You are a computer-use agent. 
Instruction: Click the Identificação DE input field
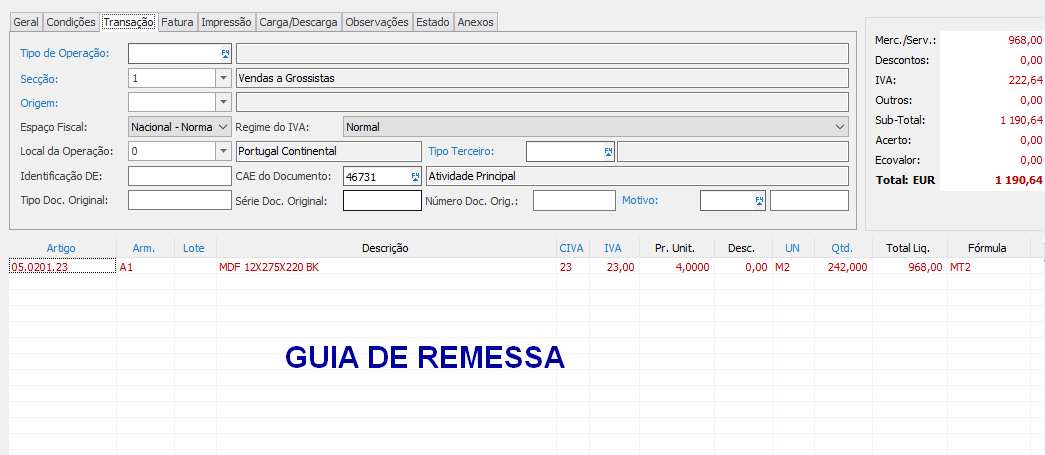[180, 176]
